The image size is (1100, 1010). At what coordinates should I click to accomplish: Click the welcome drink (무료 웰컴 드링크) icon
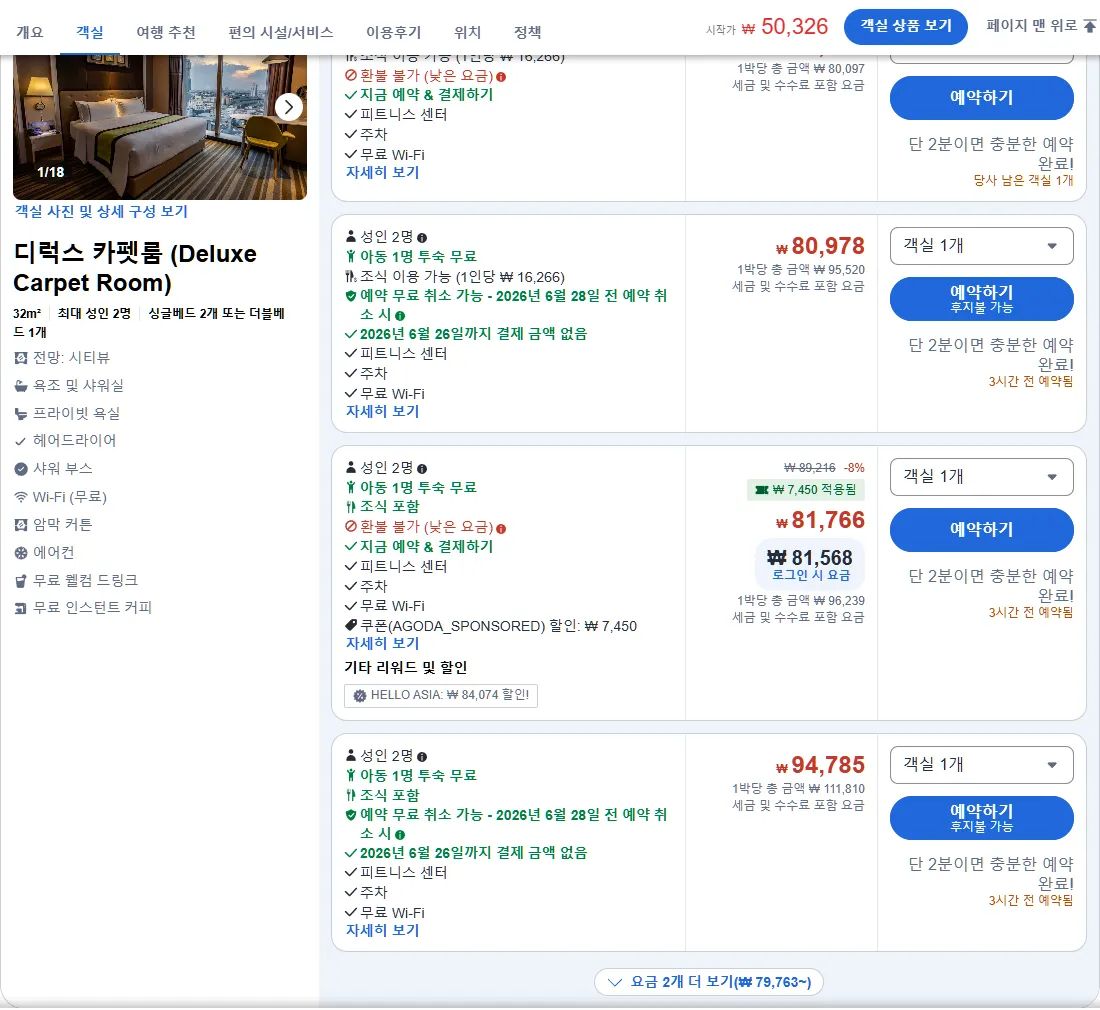coord(21,581)
